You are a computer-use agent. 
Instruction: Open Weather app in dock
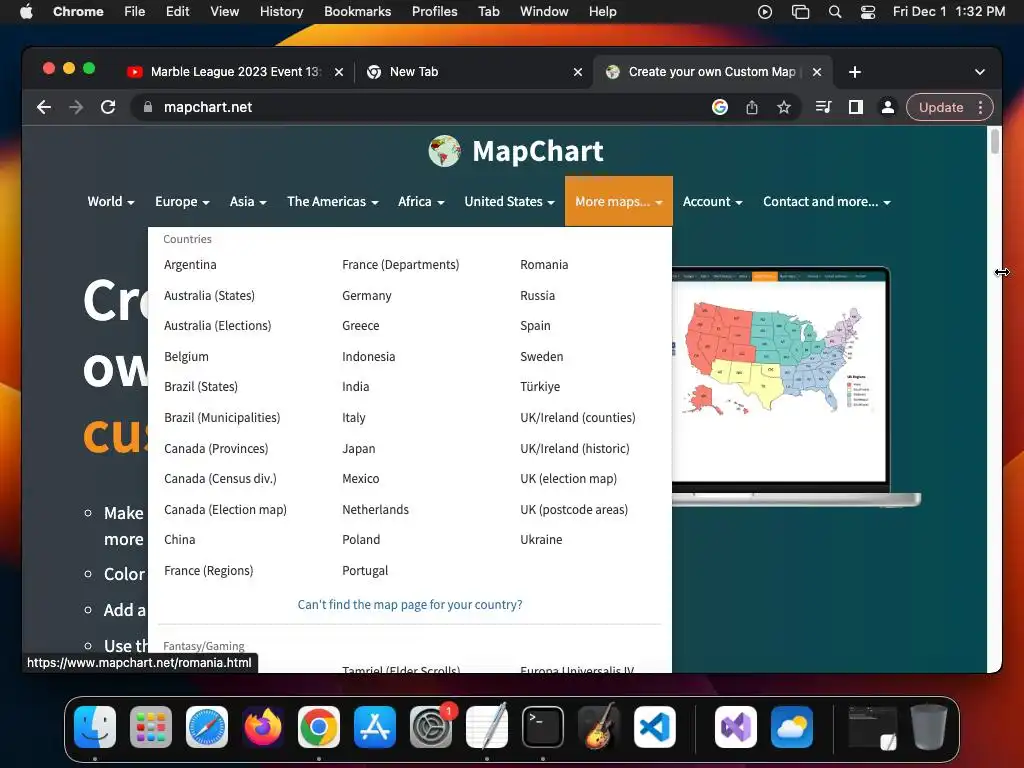[x=792, y=727]
